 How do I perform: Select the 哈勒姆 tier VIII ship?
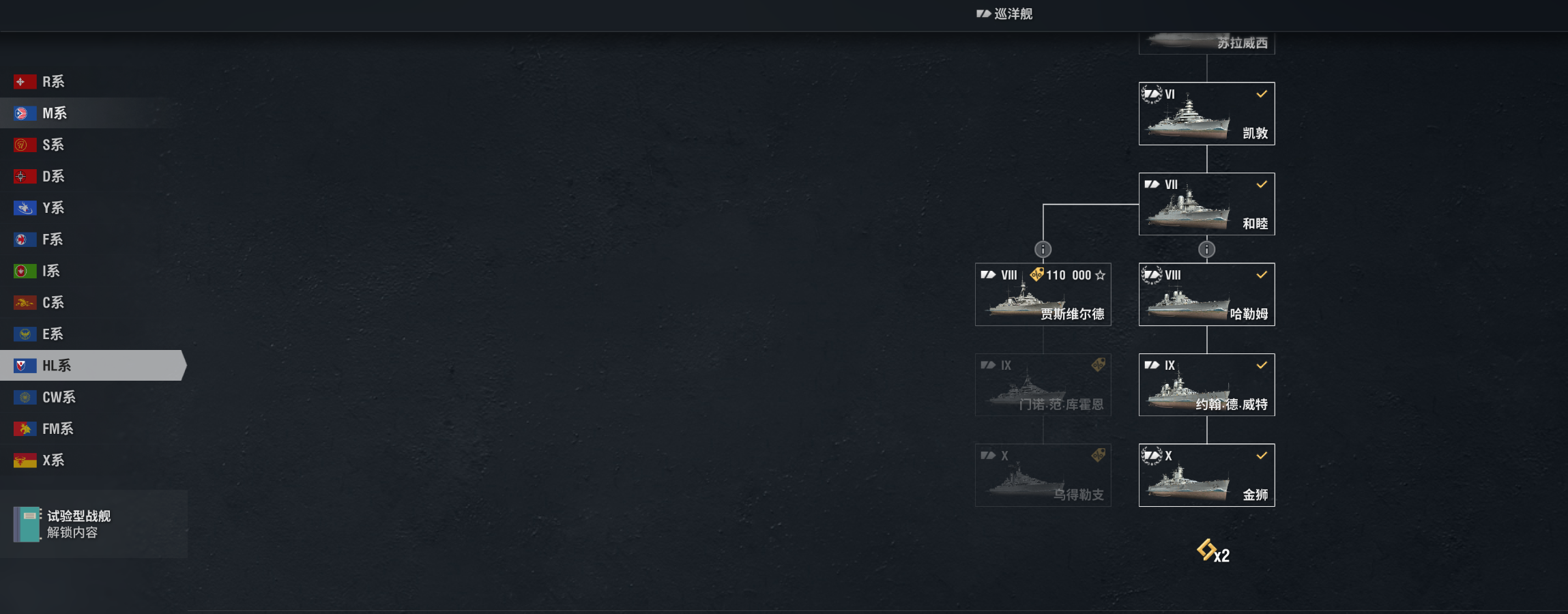coord(1206,294)
